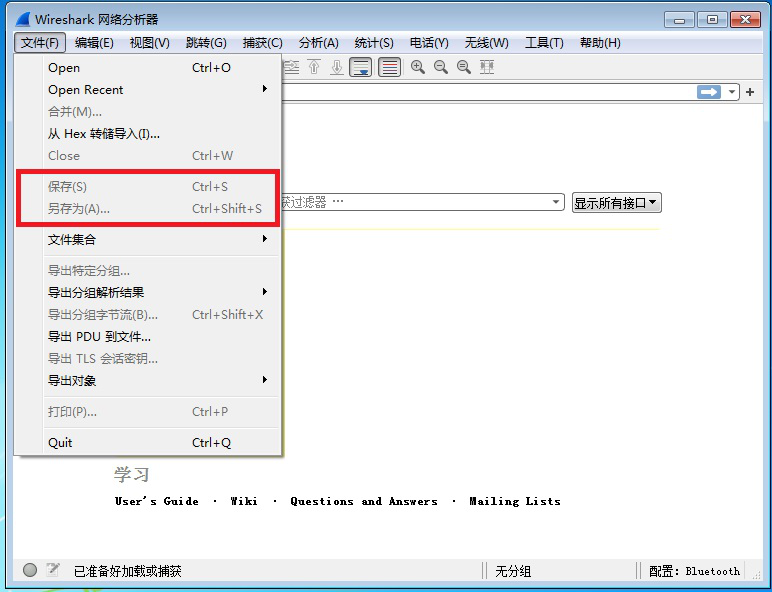Viewport: 772px width, 592px height.
Task: Open the Wiki link
Action: click(x=244, y=501)
